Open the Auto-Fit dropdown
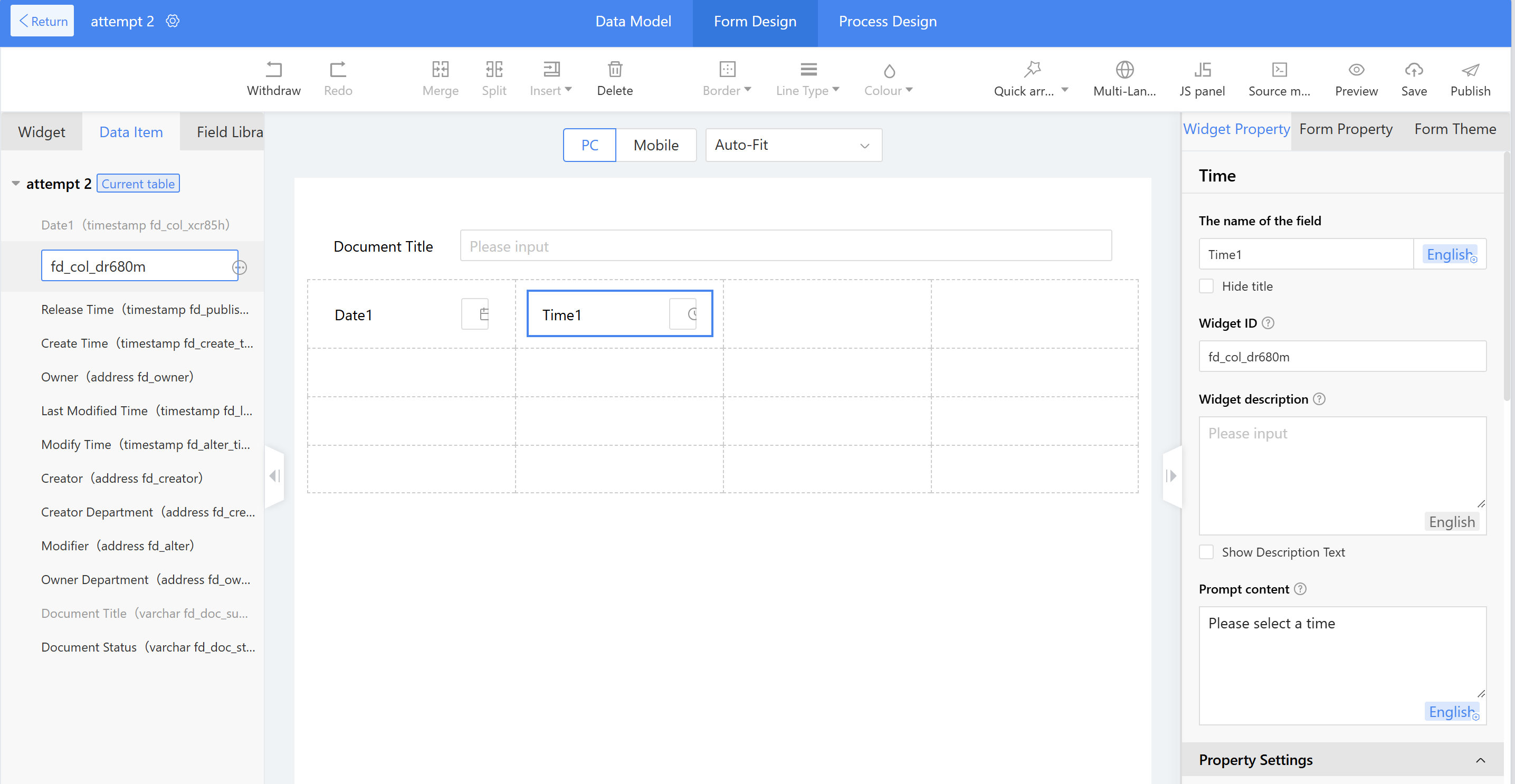The width and height of the screenshot is (1515, 784). coord(793,145)
